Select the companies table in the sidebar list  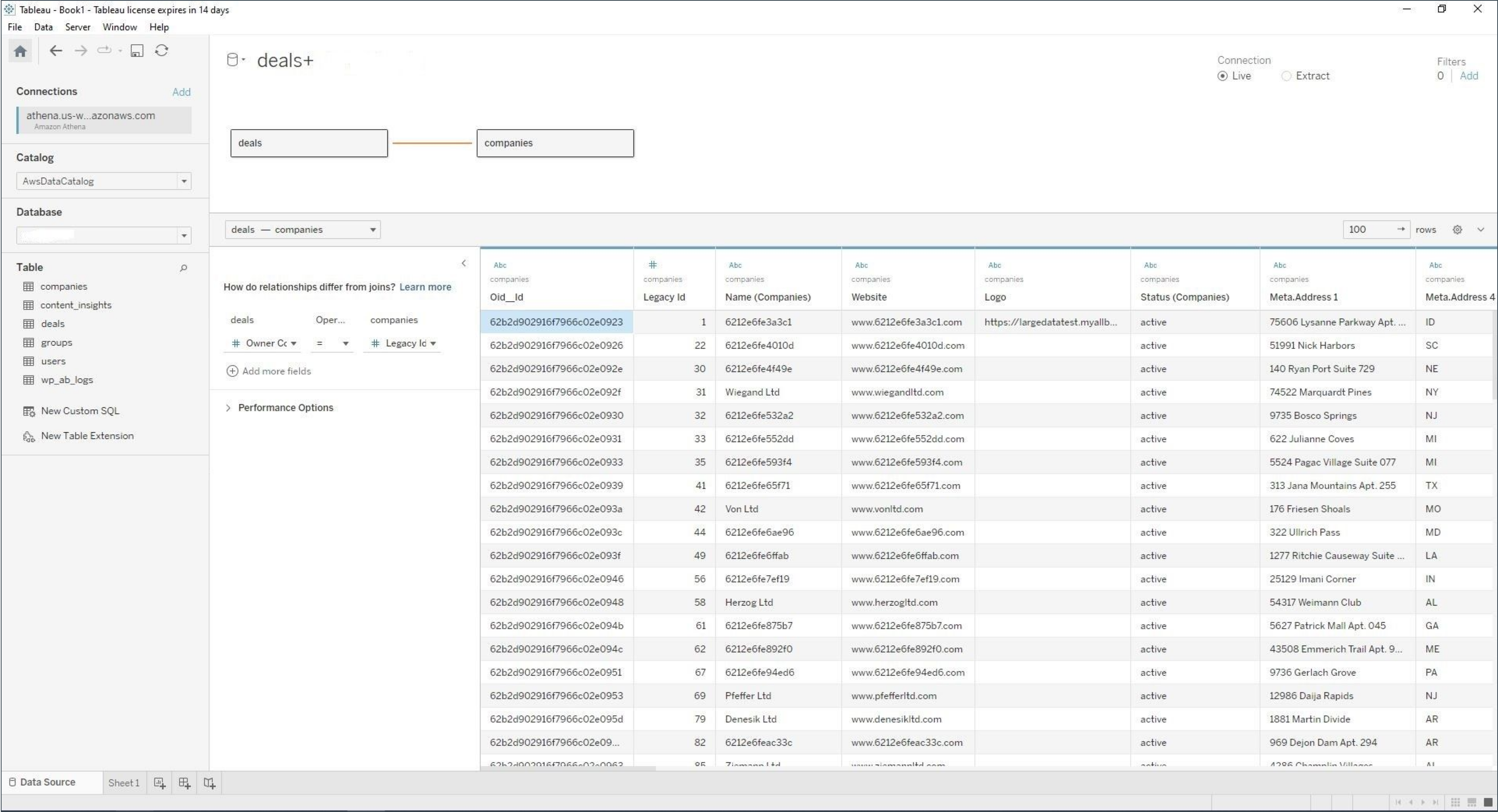(63, 286)
